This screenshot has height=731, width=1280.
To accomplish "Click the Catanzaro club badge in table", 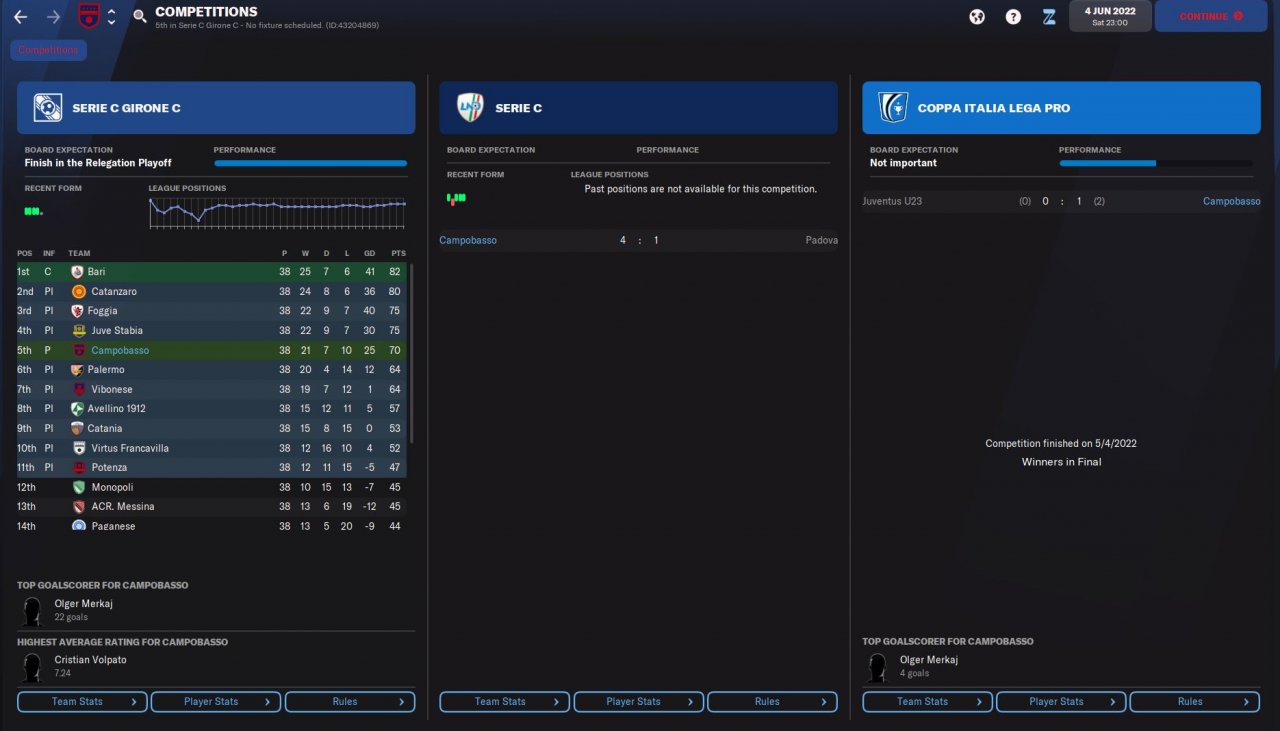I will 78,291.
